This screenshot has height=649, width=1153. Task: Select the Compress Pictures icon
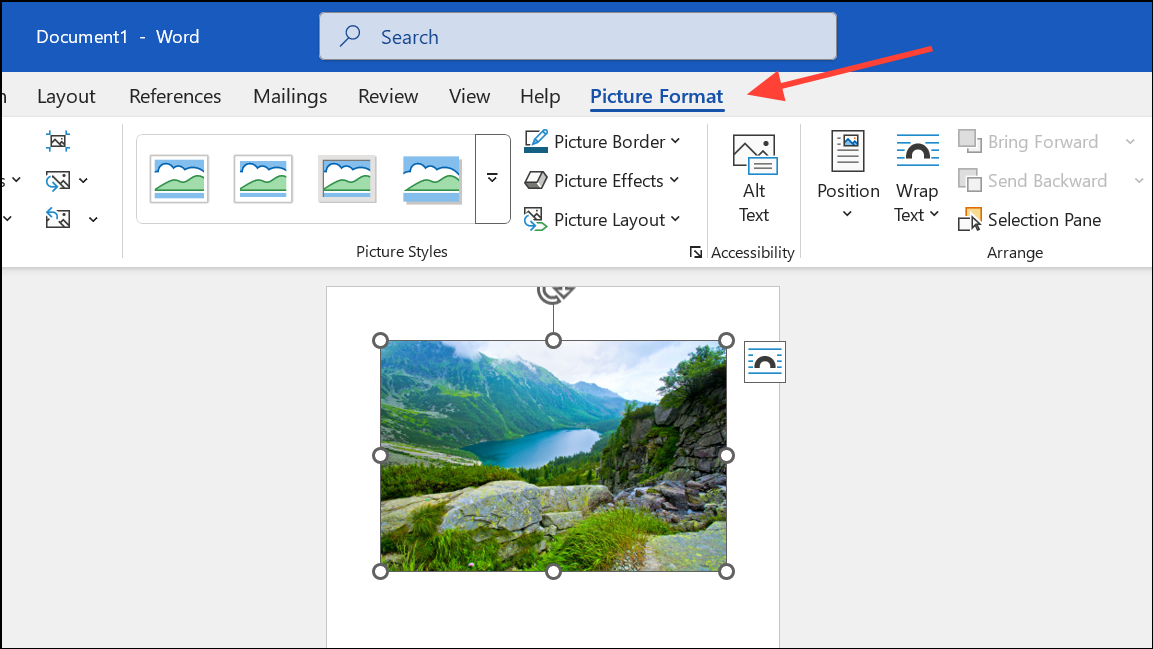point(58,140)
